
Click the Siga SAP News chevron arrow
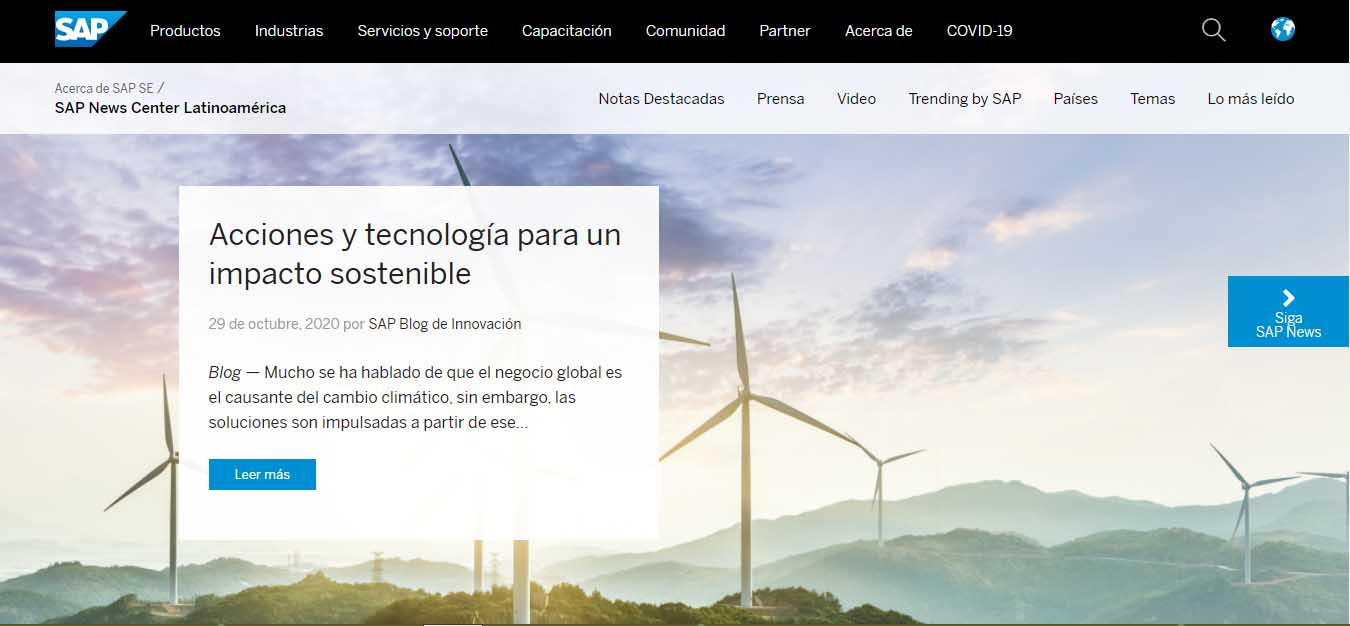1288,297
